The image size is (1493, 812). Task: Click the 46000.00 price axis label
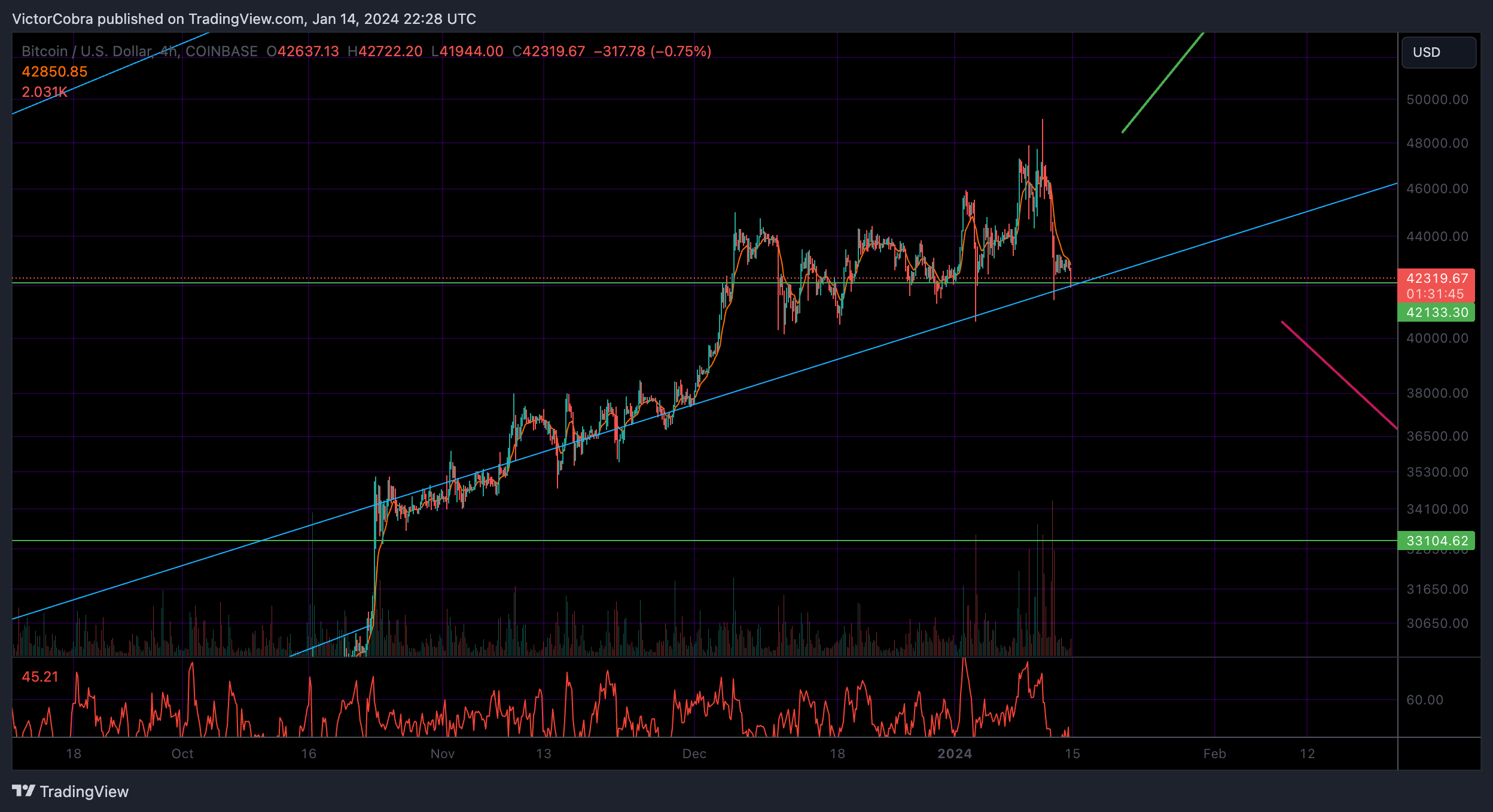point(1437,189)
